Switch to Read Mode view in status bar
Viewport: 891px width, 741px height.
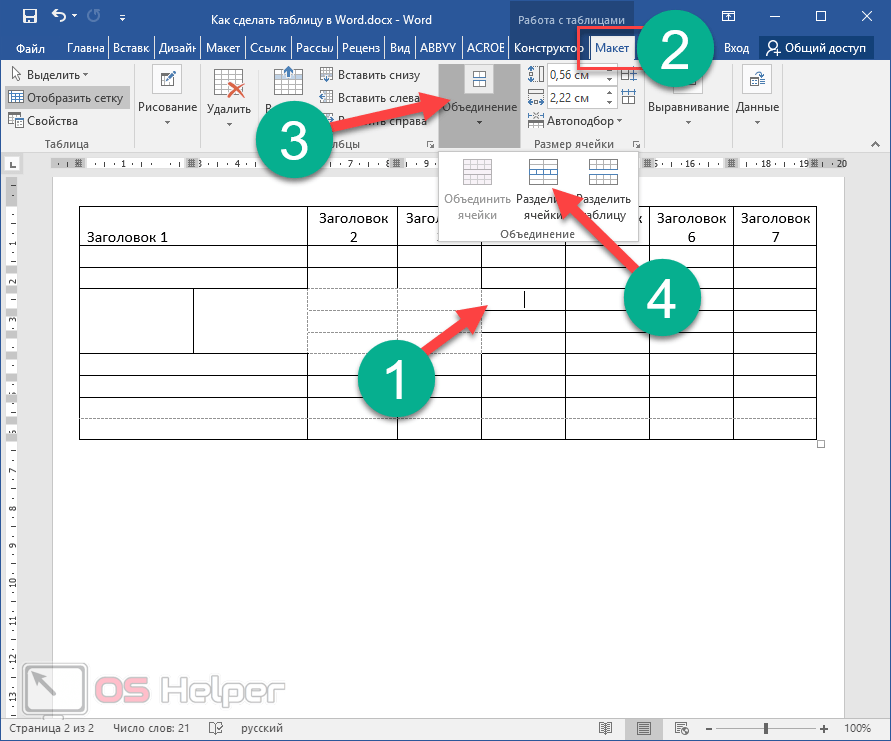(604, 728)
